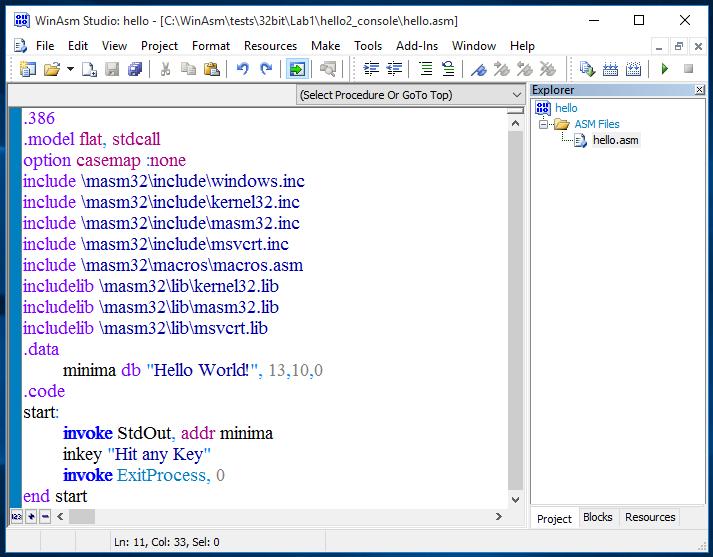This screenshot has width=713, height=557.
Task: Click the green Execute play icon
Action: tap(665, 69)
